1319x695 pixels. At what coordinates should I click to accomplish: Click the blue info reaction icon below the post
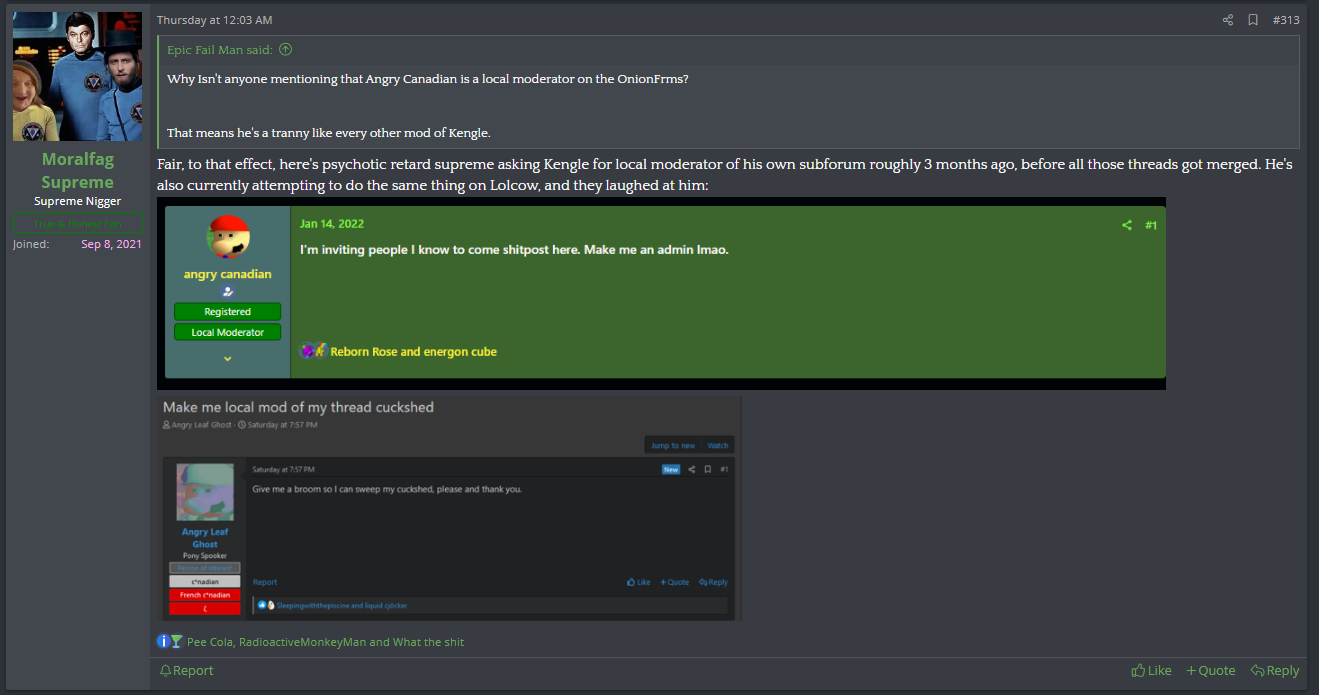click(x=163, y=641)
